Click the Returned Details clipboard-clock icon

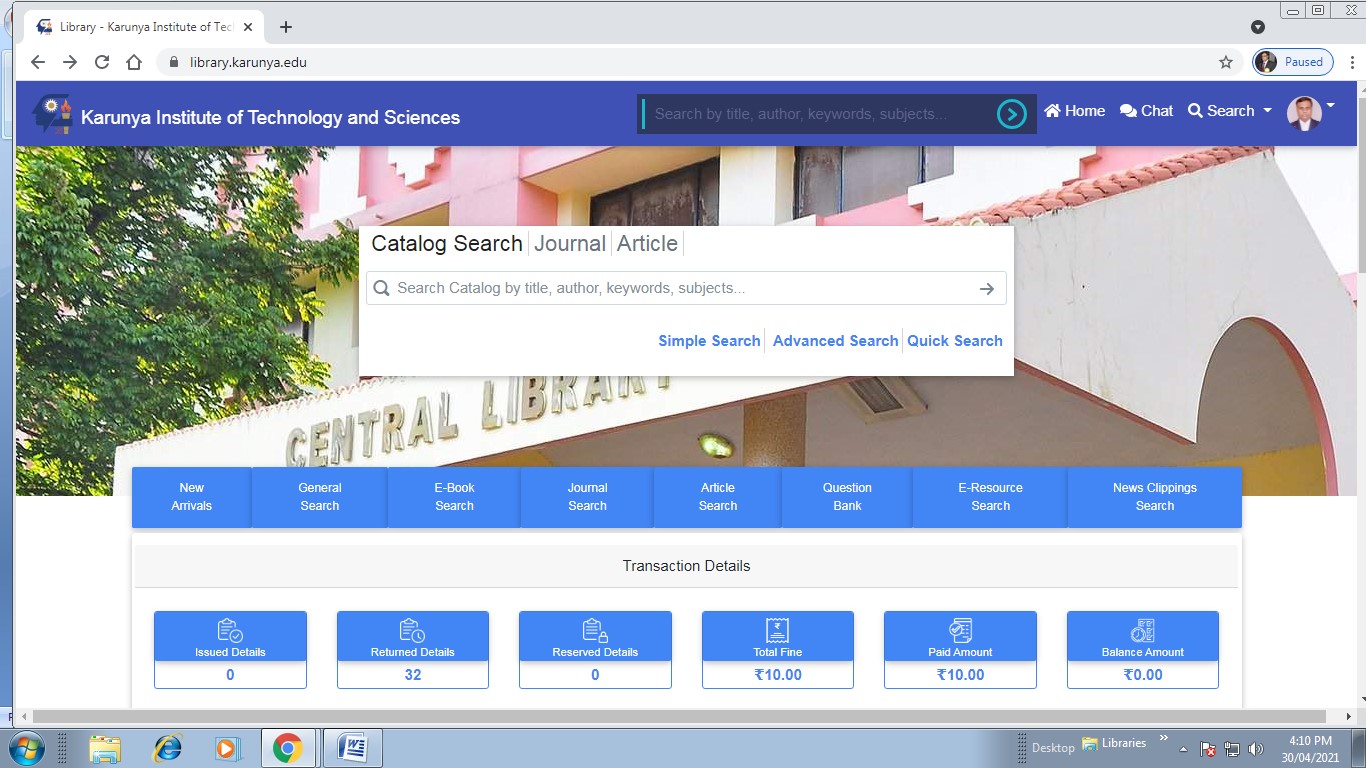click(412, 630)
